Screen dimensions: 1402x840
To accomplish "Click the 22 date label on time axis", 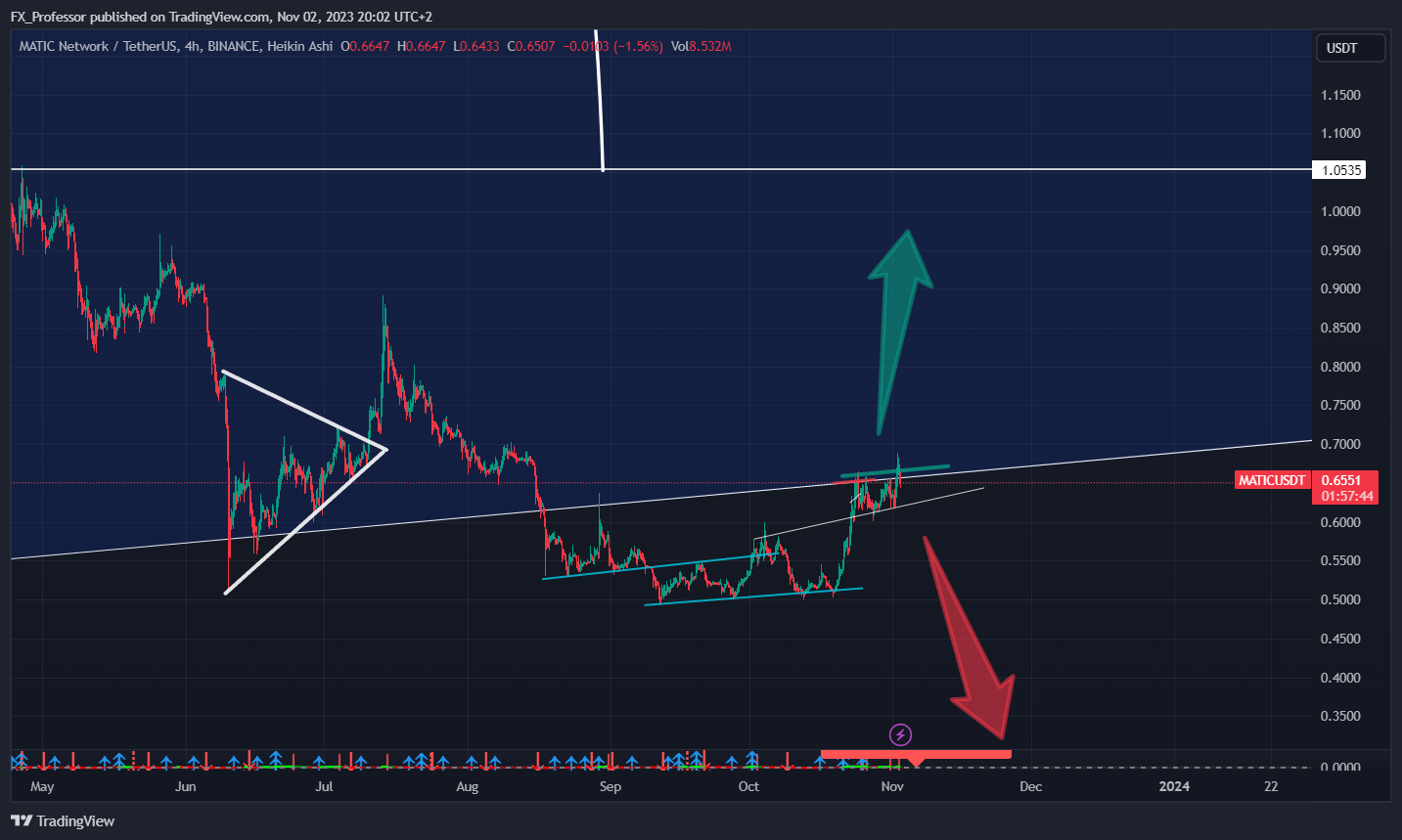I will (1271, 786).
